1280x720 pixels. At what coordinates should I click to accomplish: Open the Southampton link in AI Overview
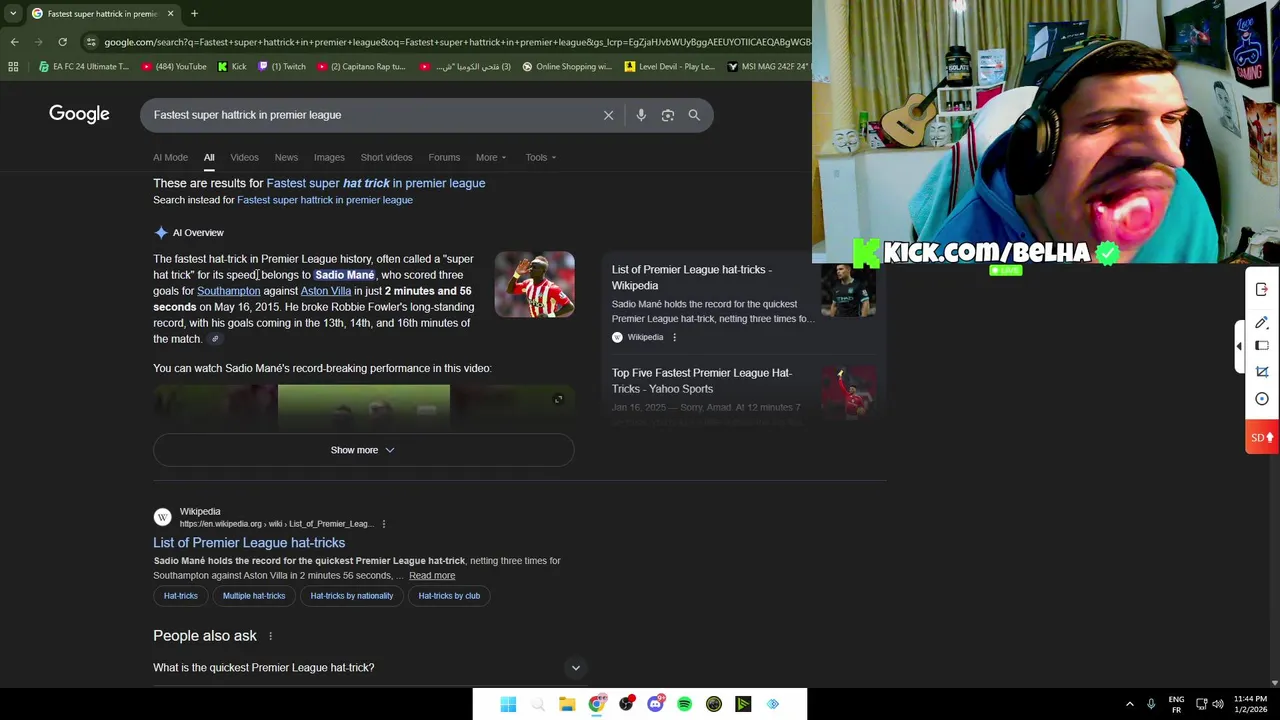click(x=228, y=291)
